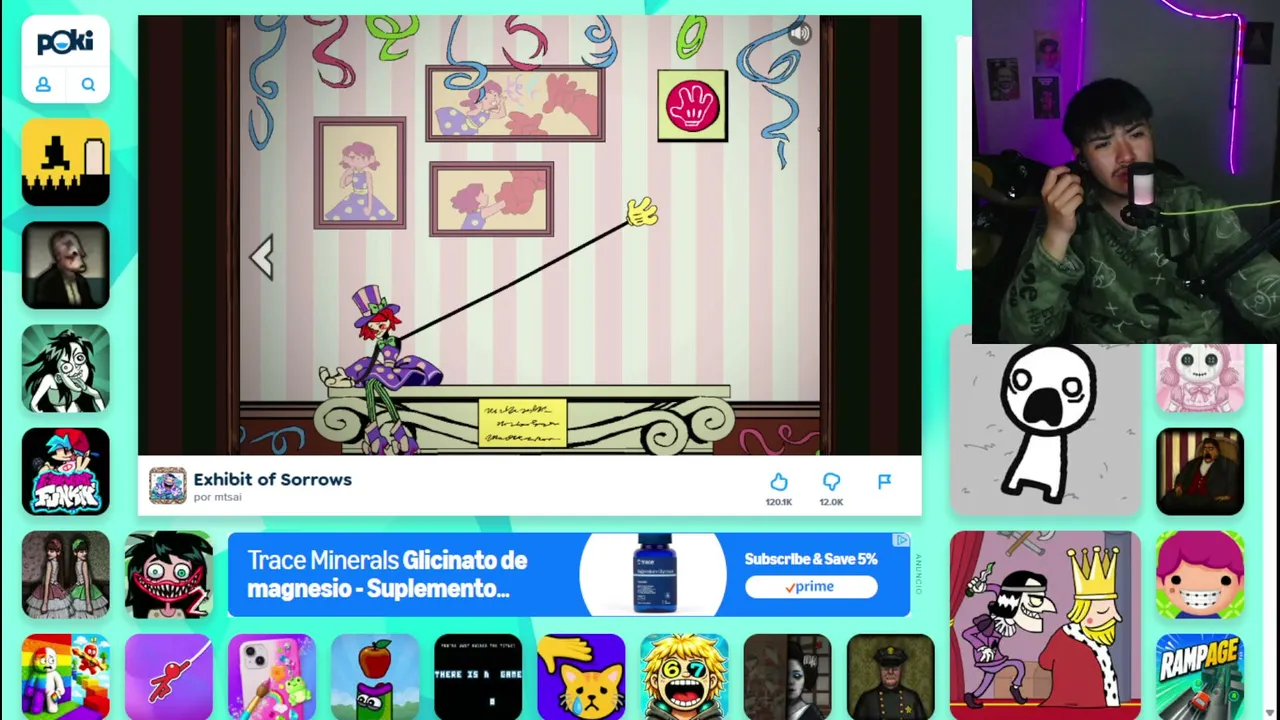Click the Exhibit of Sorrows game icon
Image resolution: width=1280 pixels, height=720 pixels.
168,486
